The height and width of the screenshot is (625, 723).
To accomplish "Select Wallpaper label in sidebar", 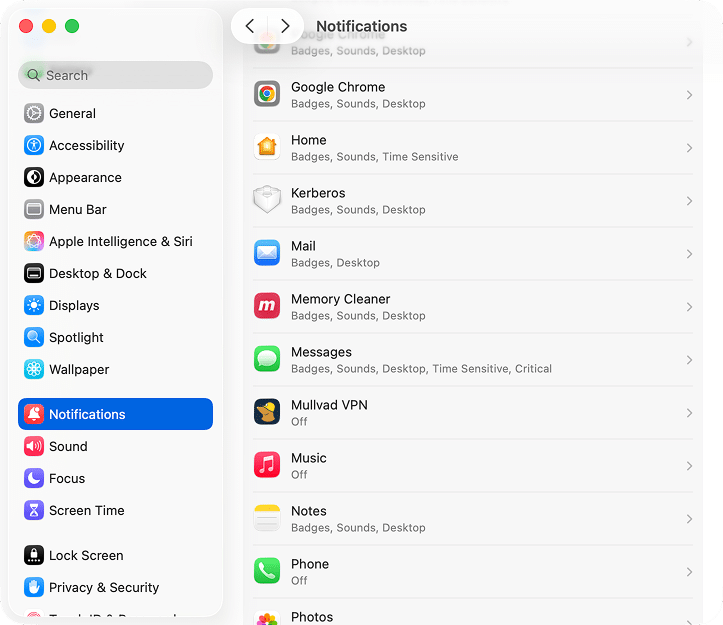I will click(79, 369).
